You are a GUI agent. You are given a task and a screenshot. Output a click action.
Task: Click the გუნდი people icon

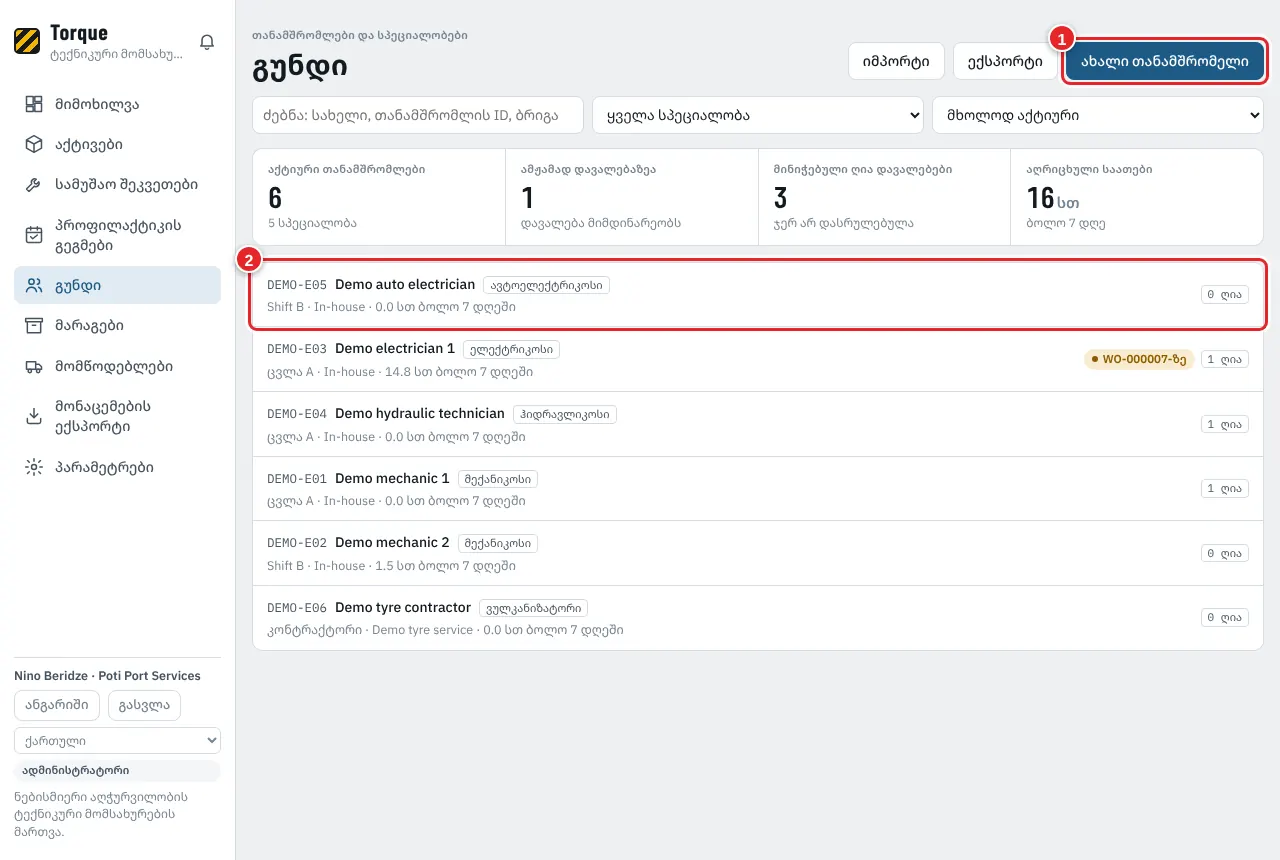point(34,285)
